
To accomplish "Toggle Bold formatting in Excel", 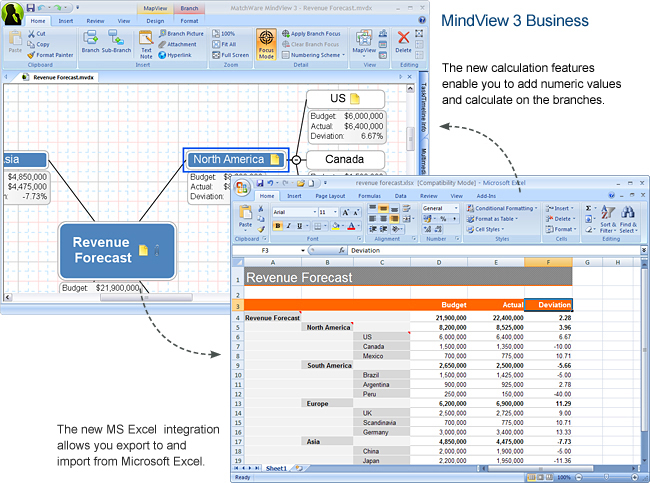I will (277, 226).
